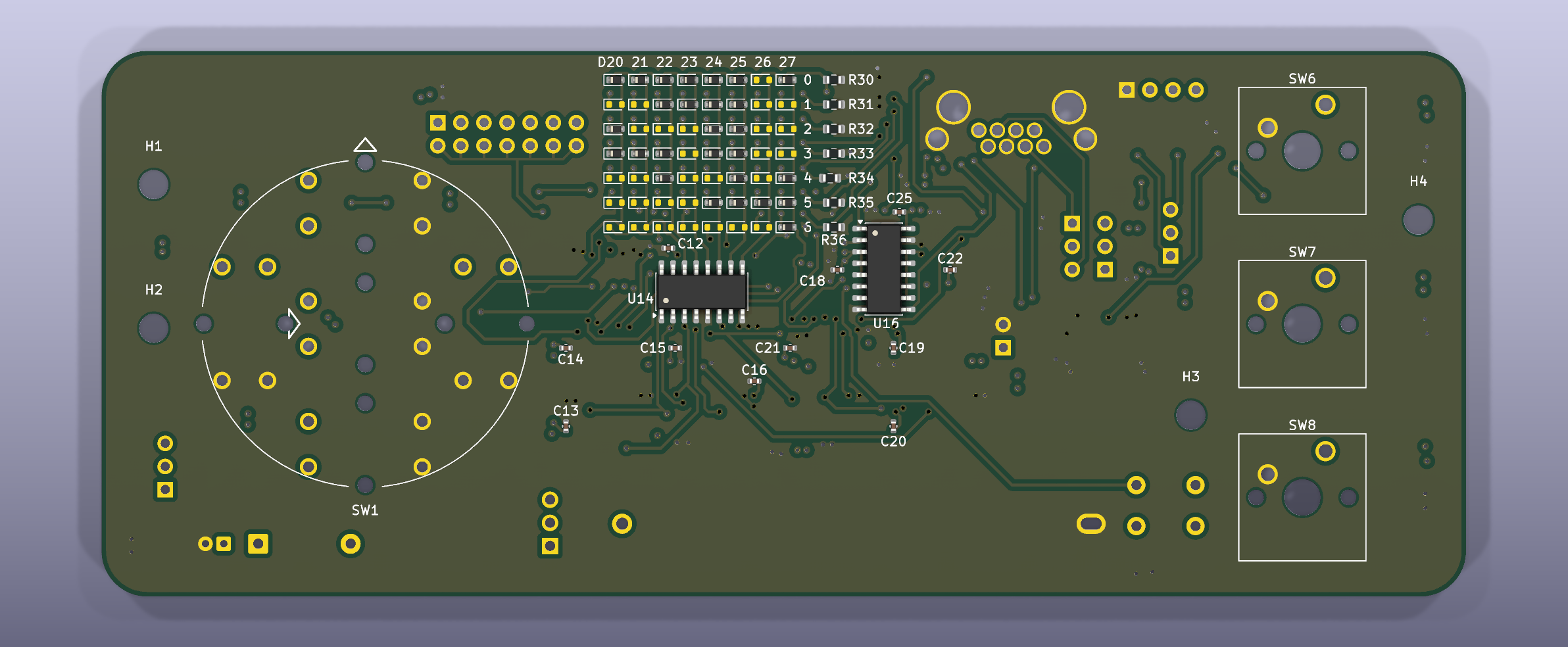Click the C13 capacitor label
This screenshot has height=647, width=1568.
[566, 411]
